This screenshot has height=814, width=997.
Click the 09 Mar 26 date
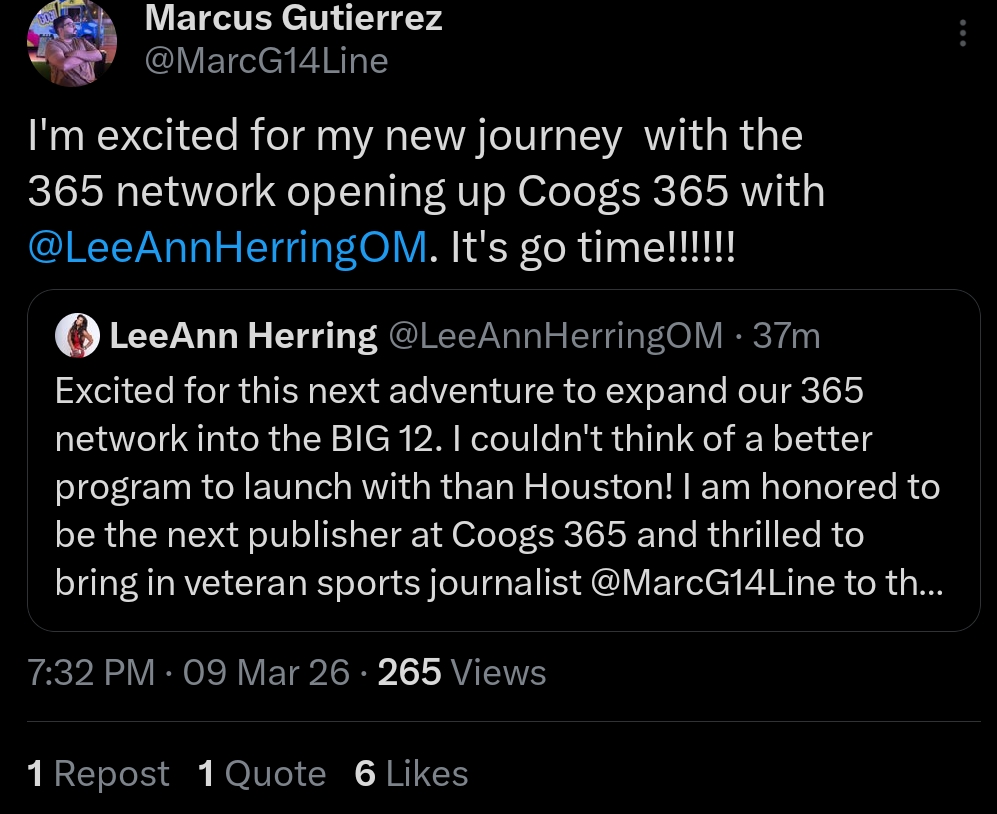266,672
